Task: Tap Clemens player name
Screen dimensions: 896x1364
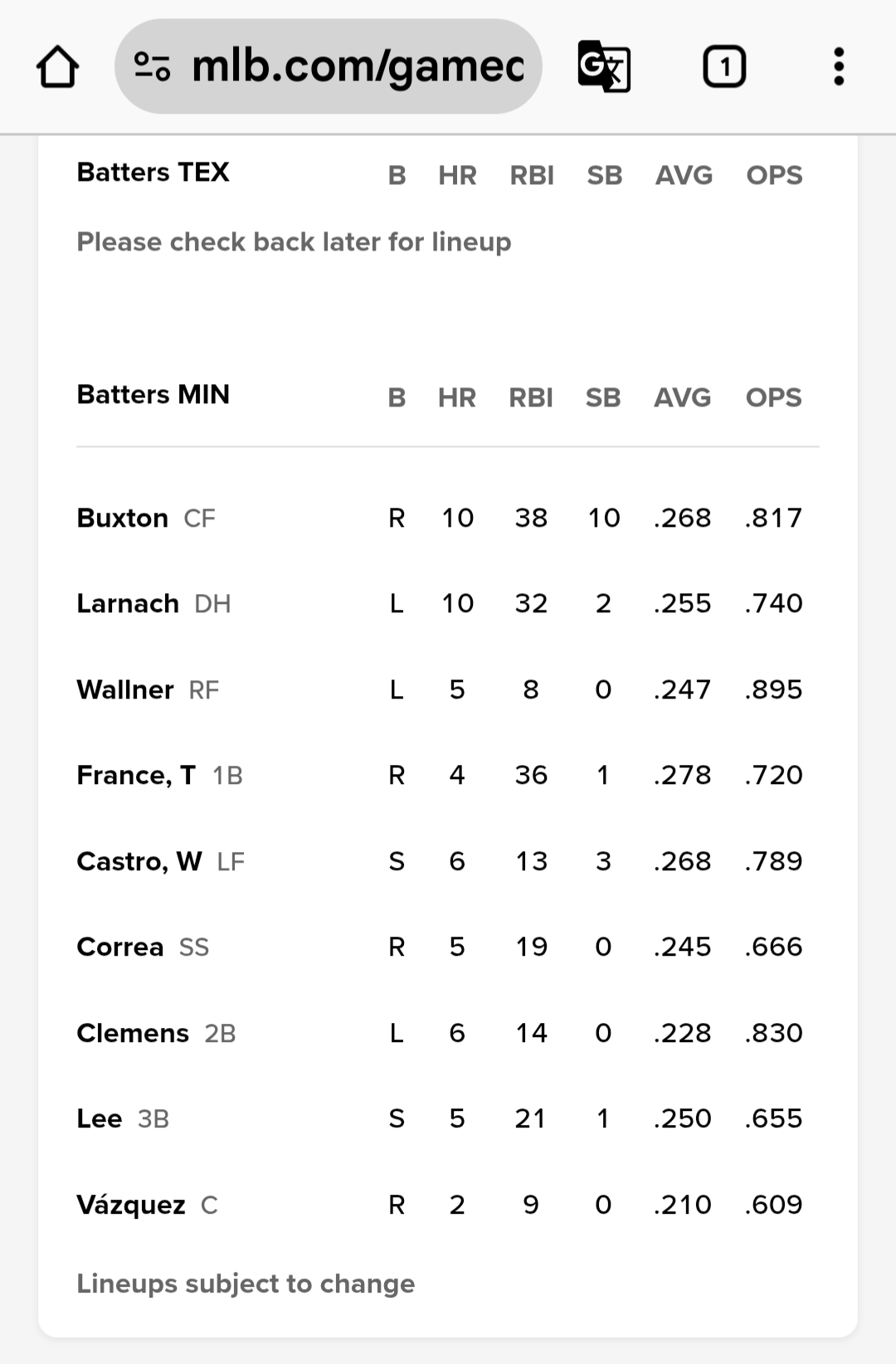Action: pyautogui.click(x=133, y=1033)
